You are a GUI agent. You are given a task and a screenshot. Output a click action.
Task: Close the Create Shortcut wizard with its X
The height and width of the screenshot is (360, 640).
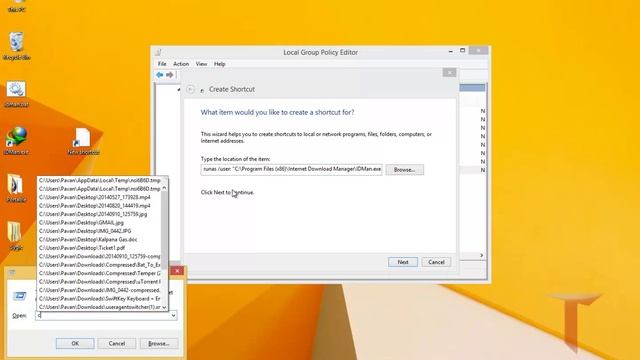tap(449, 73)
